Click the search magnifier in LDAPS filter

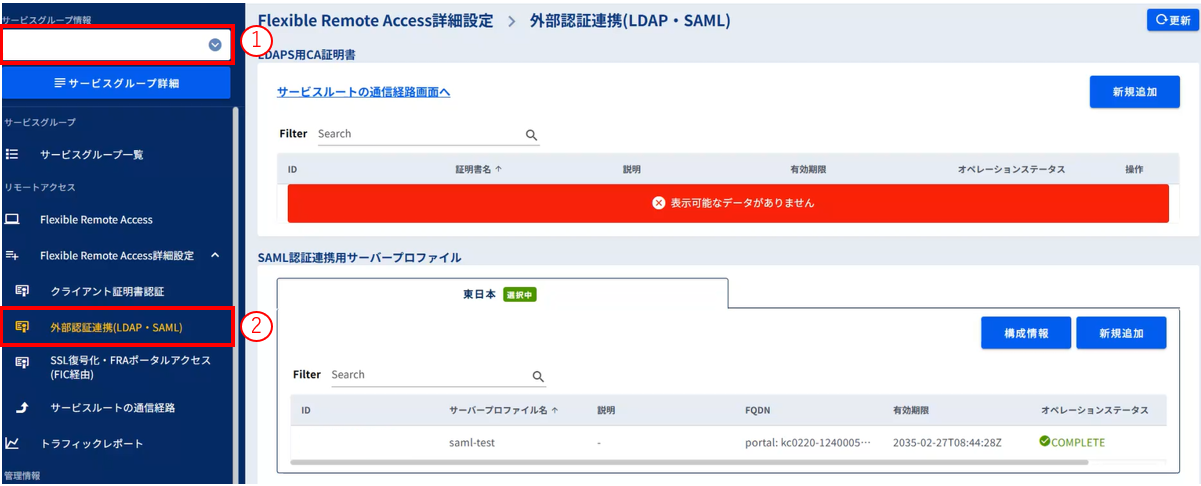point(531,135)
